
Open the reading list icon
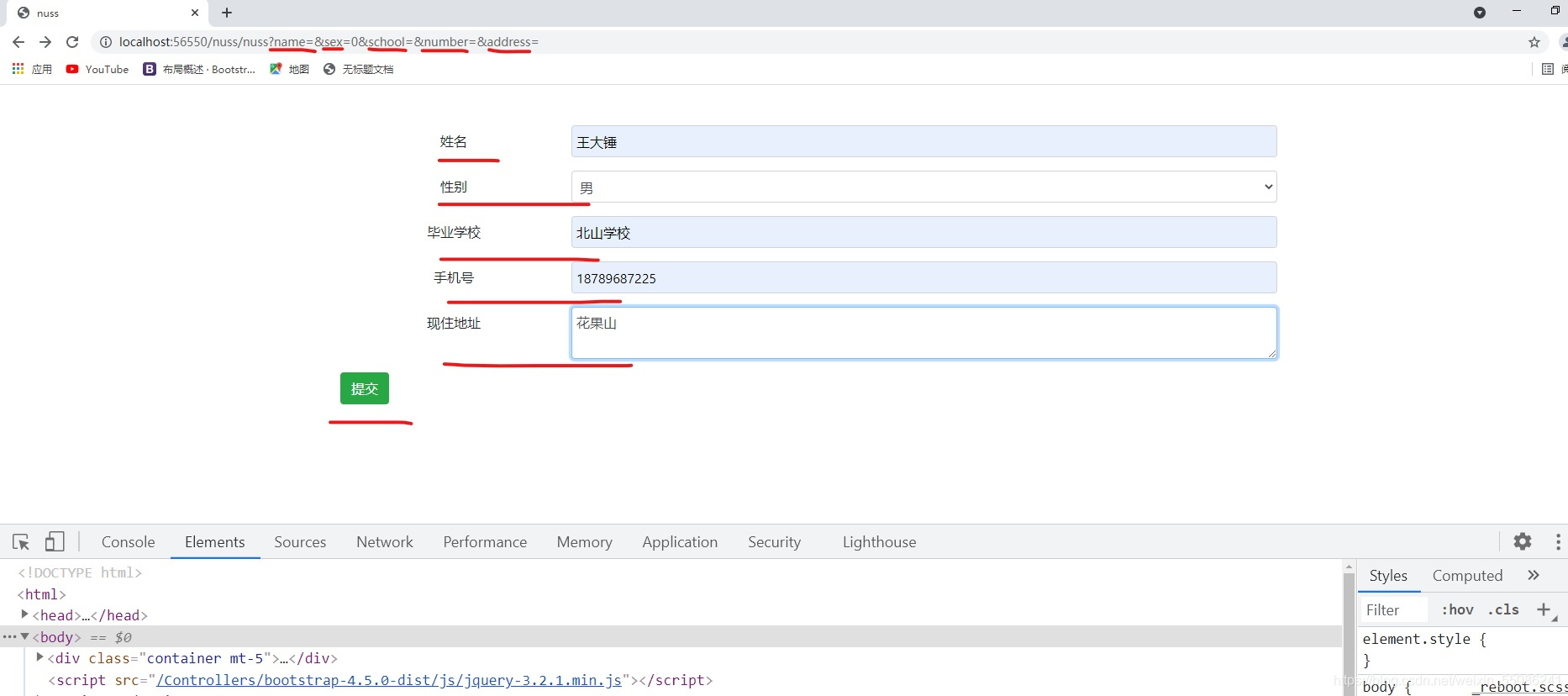click(1548, 69)
